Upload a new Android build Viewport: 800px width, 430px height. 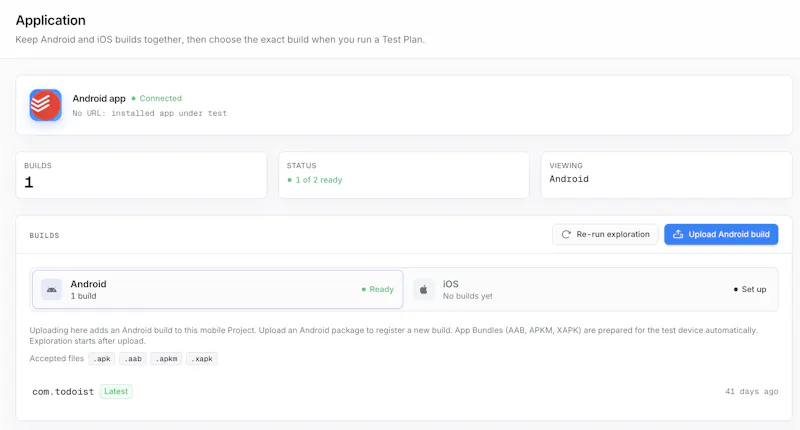point(721,234)
